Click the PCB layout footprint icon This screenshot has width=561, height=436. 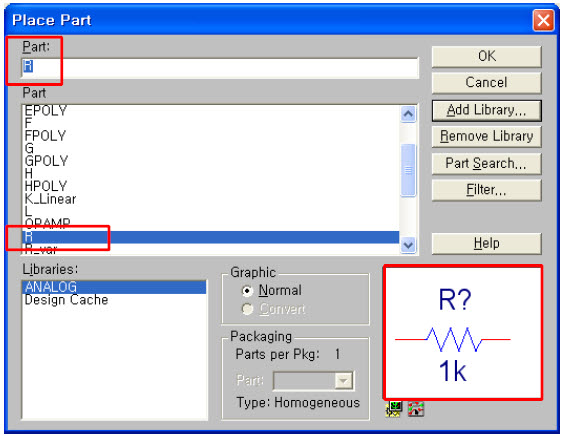416,410
